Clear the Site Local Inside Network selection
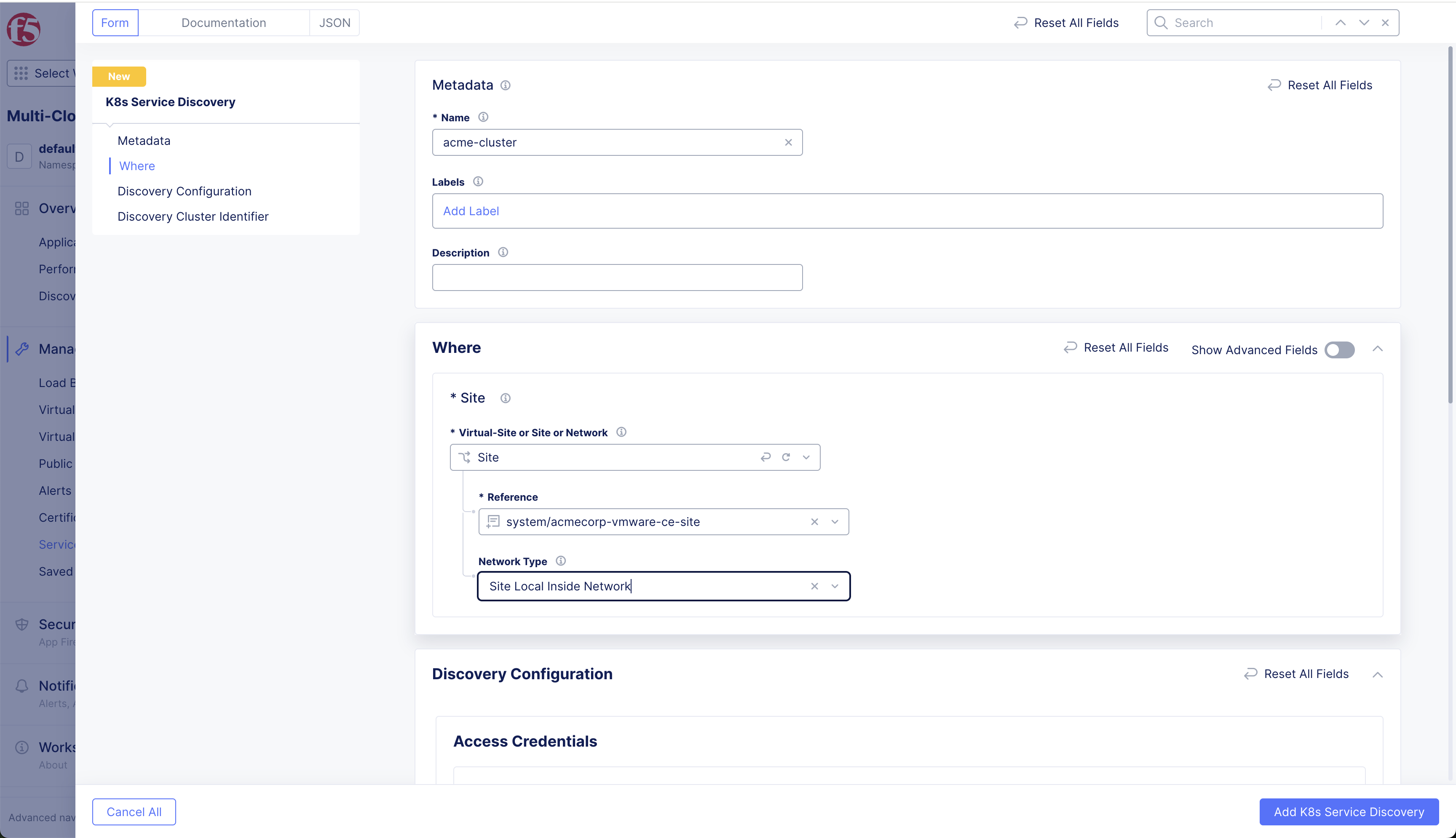 [815, 586]
